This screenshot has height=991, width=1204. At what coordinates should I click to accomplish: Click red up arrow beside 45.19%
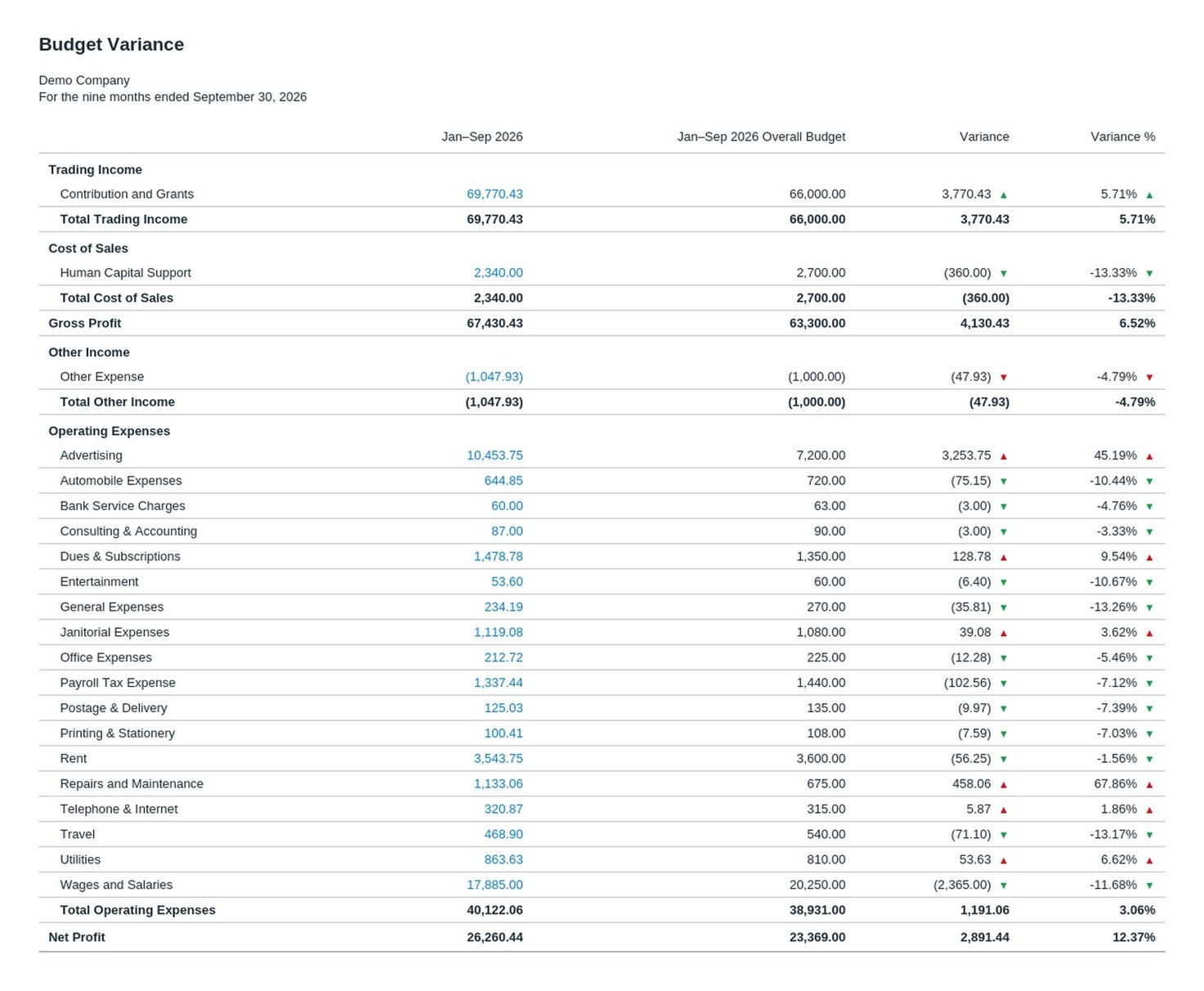coord(1150,455)
